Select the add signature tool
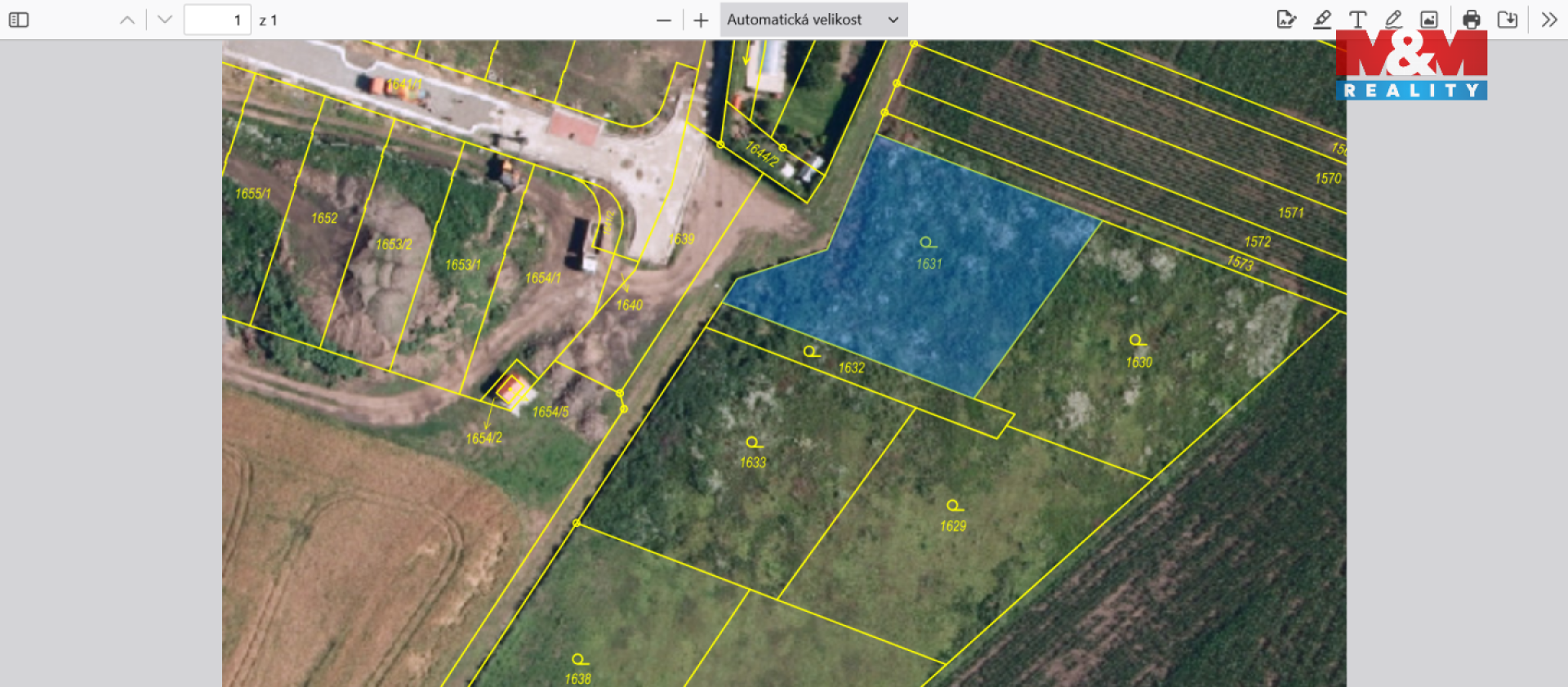 [x=1286, y=20]
